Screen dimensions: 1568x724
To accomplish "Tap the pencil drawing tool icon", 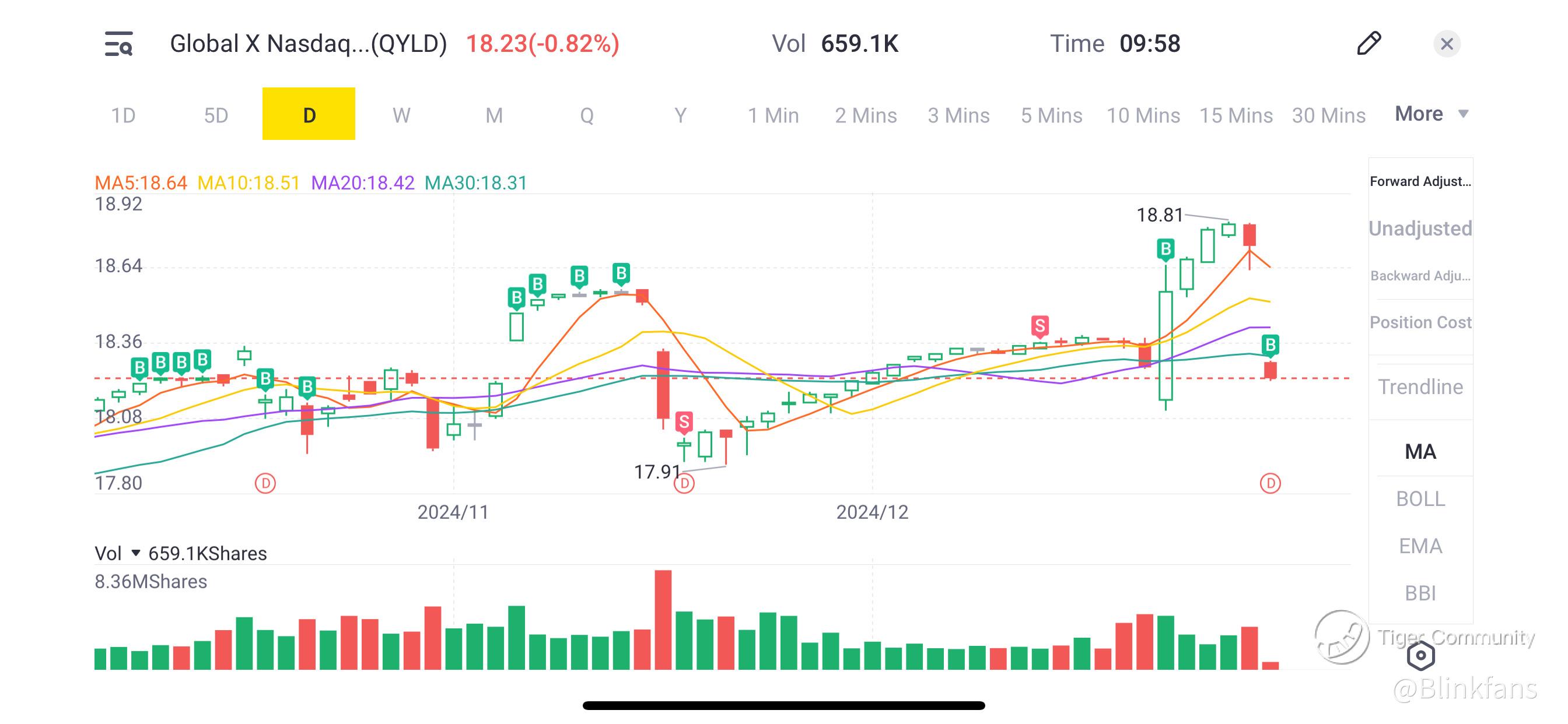I will click(x=1369, y=44).
